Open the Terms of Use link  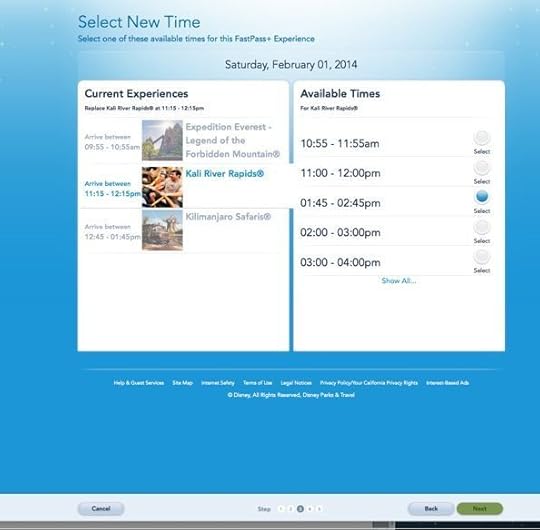[258, 383]
